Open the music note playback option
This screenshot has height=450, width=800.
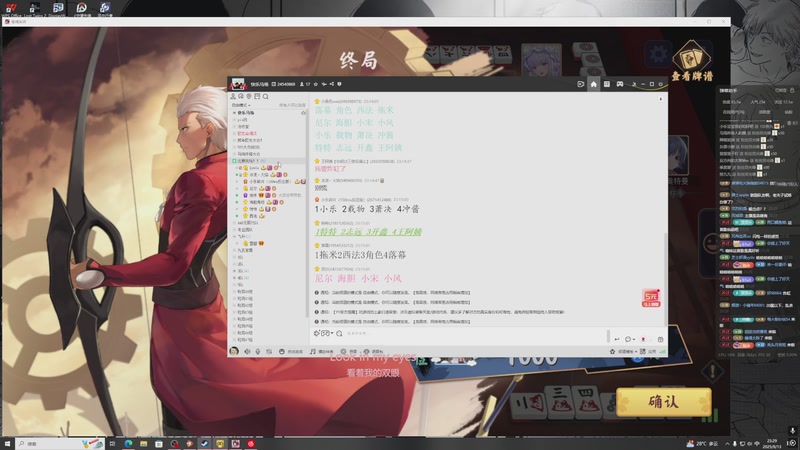pyautogui.click(x=321, y=351)
